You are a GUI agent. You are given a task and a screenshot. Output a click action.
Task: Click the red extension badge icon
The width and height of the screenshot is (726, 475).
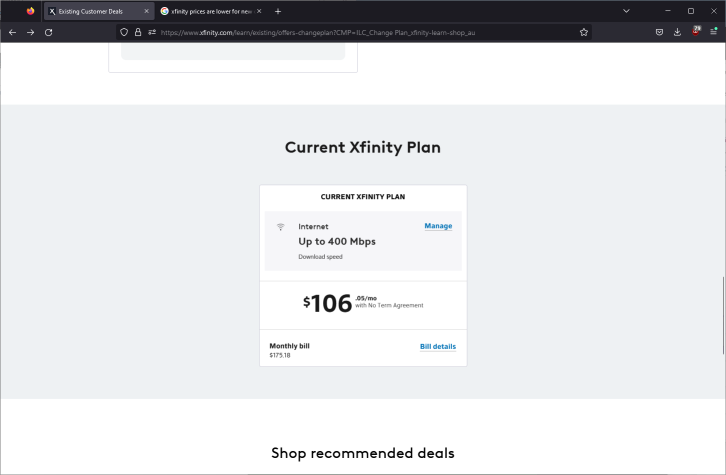pyautogui.click(x=696, y=32)
